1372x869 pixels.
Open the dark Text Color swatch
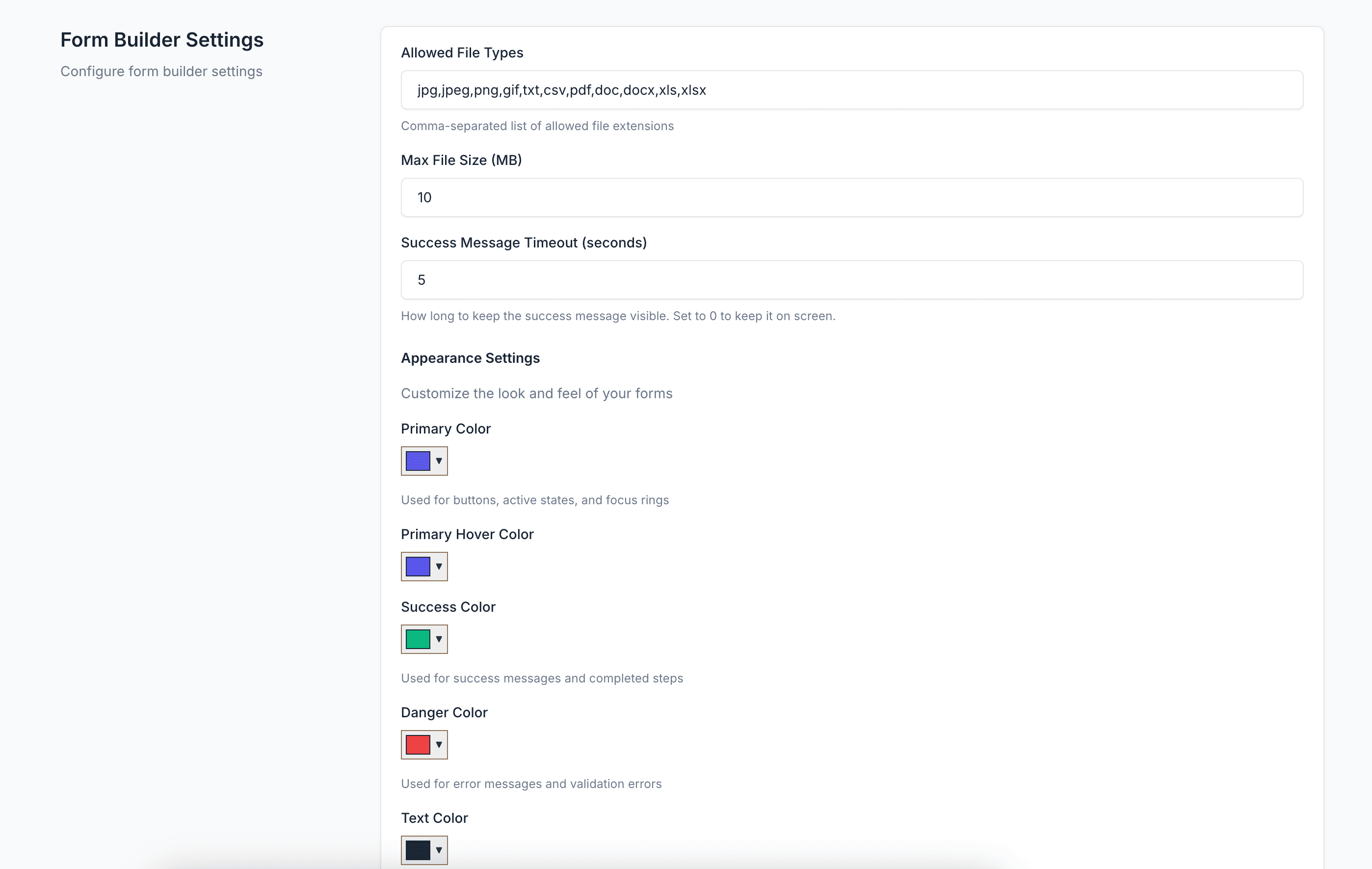click(418, 850)
